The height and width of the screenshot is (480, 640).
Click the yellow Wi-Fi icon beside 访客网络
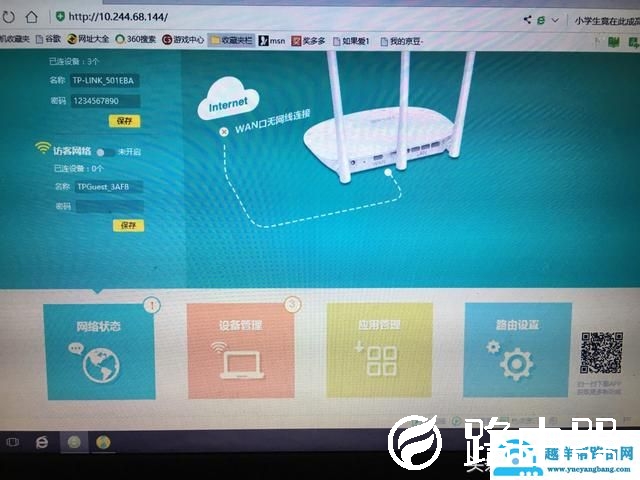click(42, 147)
